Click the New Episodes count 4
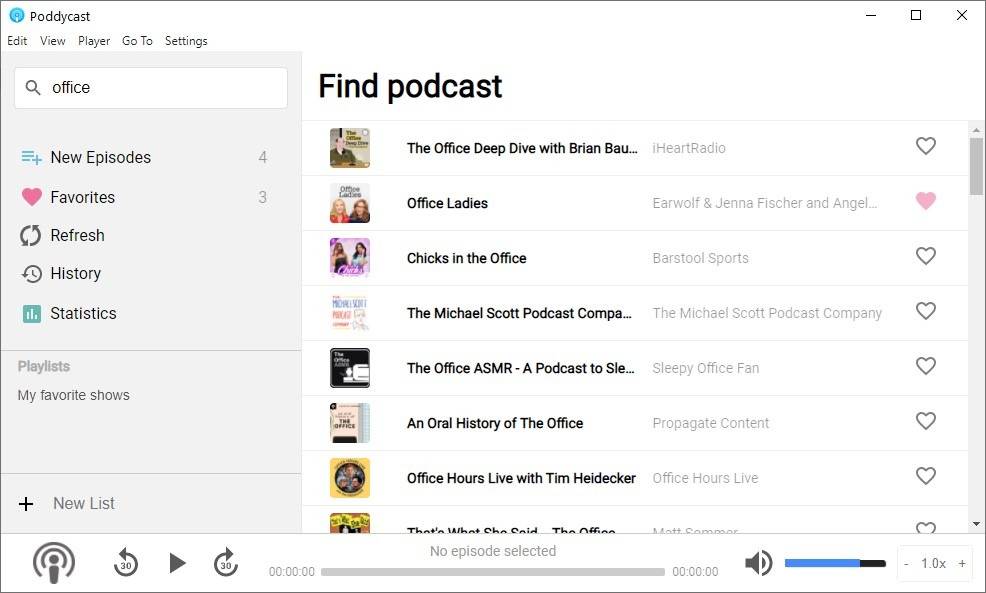Screen dimensions: 986x593 263,157
